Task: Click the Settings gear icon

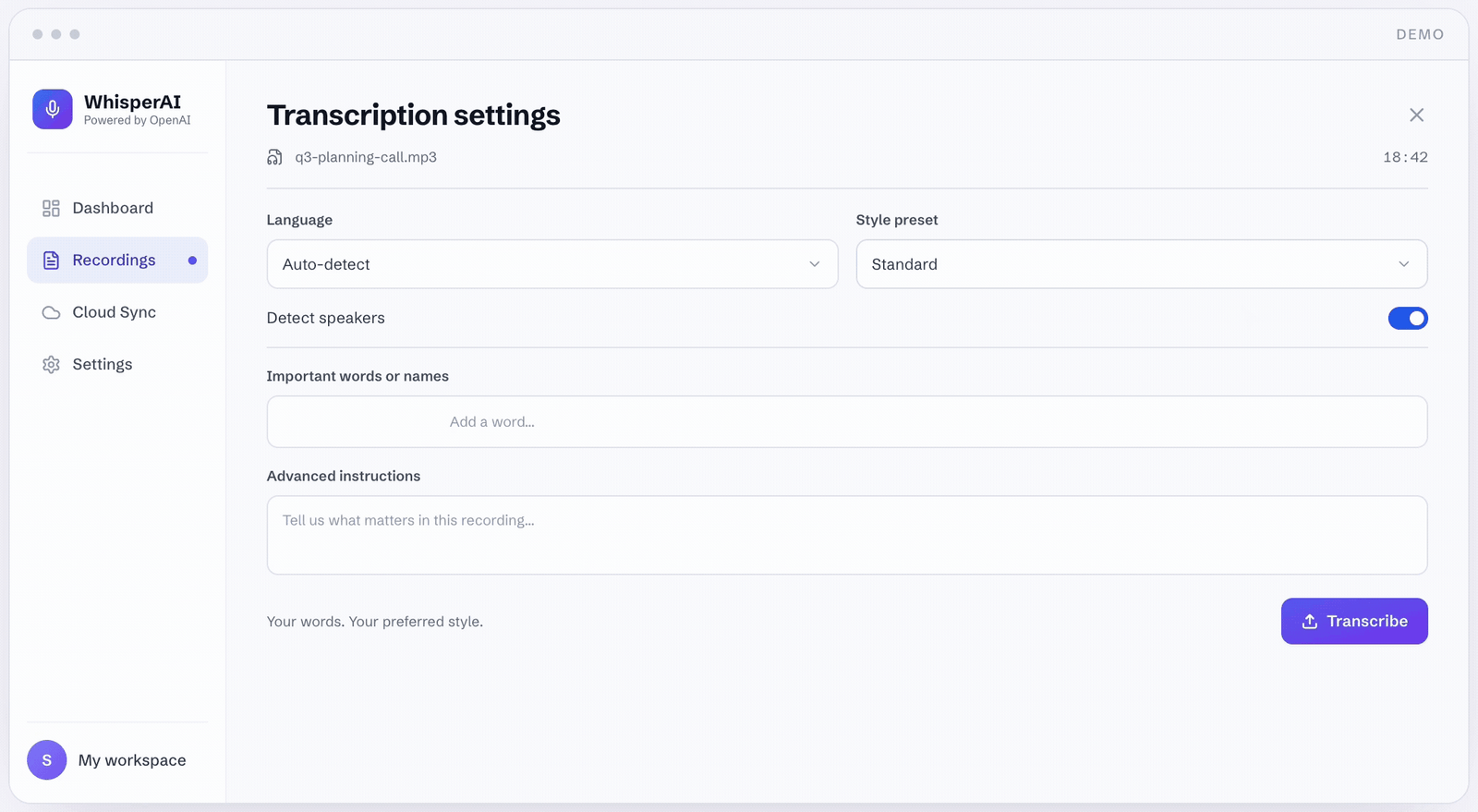Action: coord(51,365)
